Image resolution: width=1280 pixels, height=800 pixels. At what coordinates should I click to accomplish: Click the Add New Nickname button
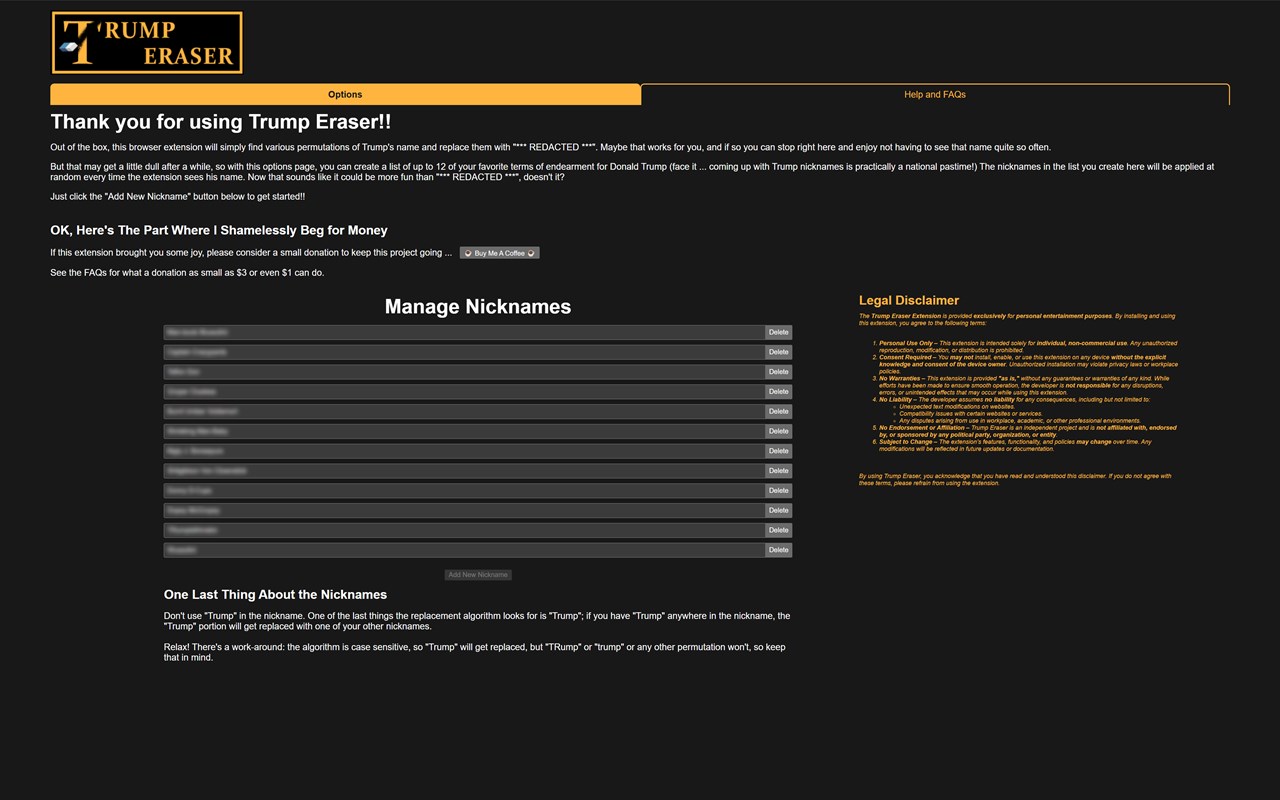pyautogui.click(x=478, y=575)
